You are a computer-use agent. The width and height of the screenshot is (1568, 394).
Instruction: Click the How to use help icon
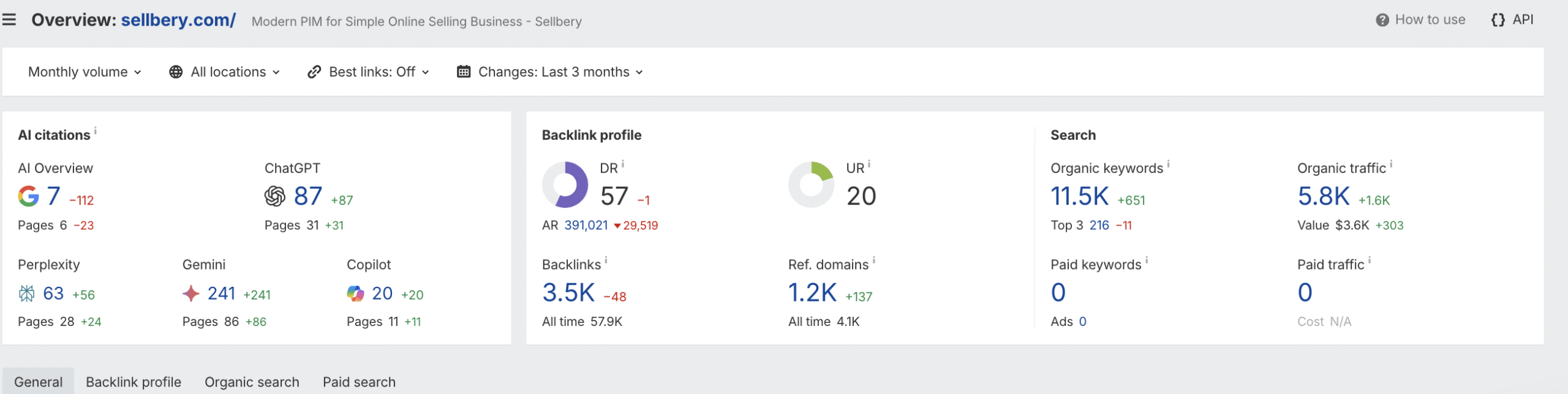coord(1382,20)
